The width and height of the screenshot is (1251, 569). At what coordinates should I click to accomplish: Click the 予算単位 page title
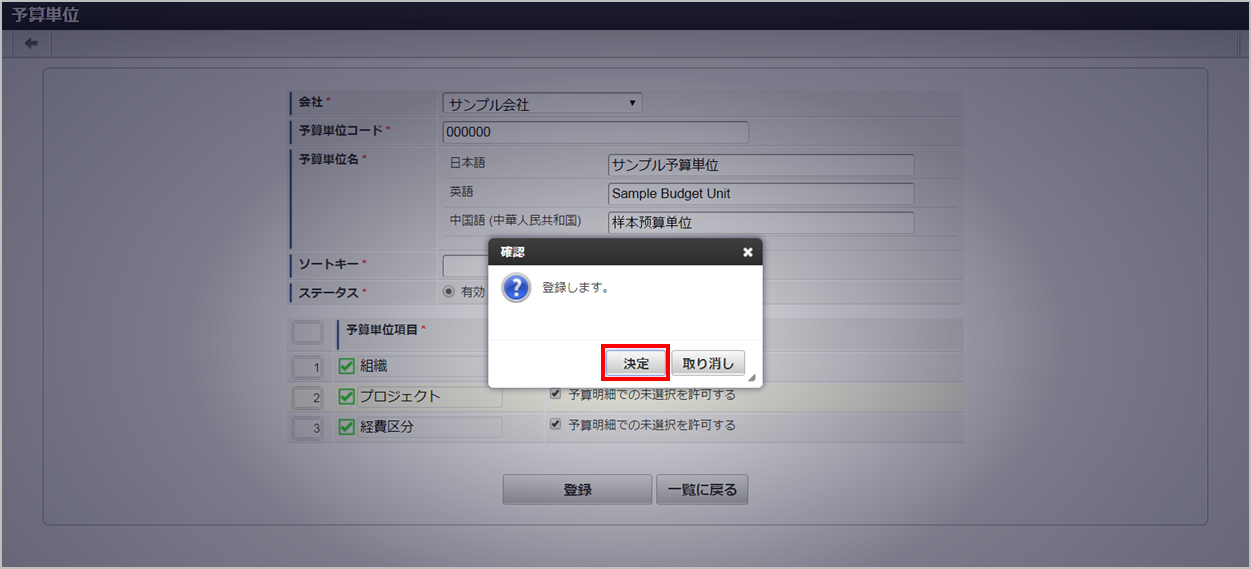click(x=45, y=14)
